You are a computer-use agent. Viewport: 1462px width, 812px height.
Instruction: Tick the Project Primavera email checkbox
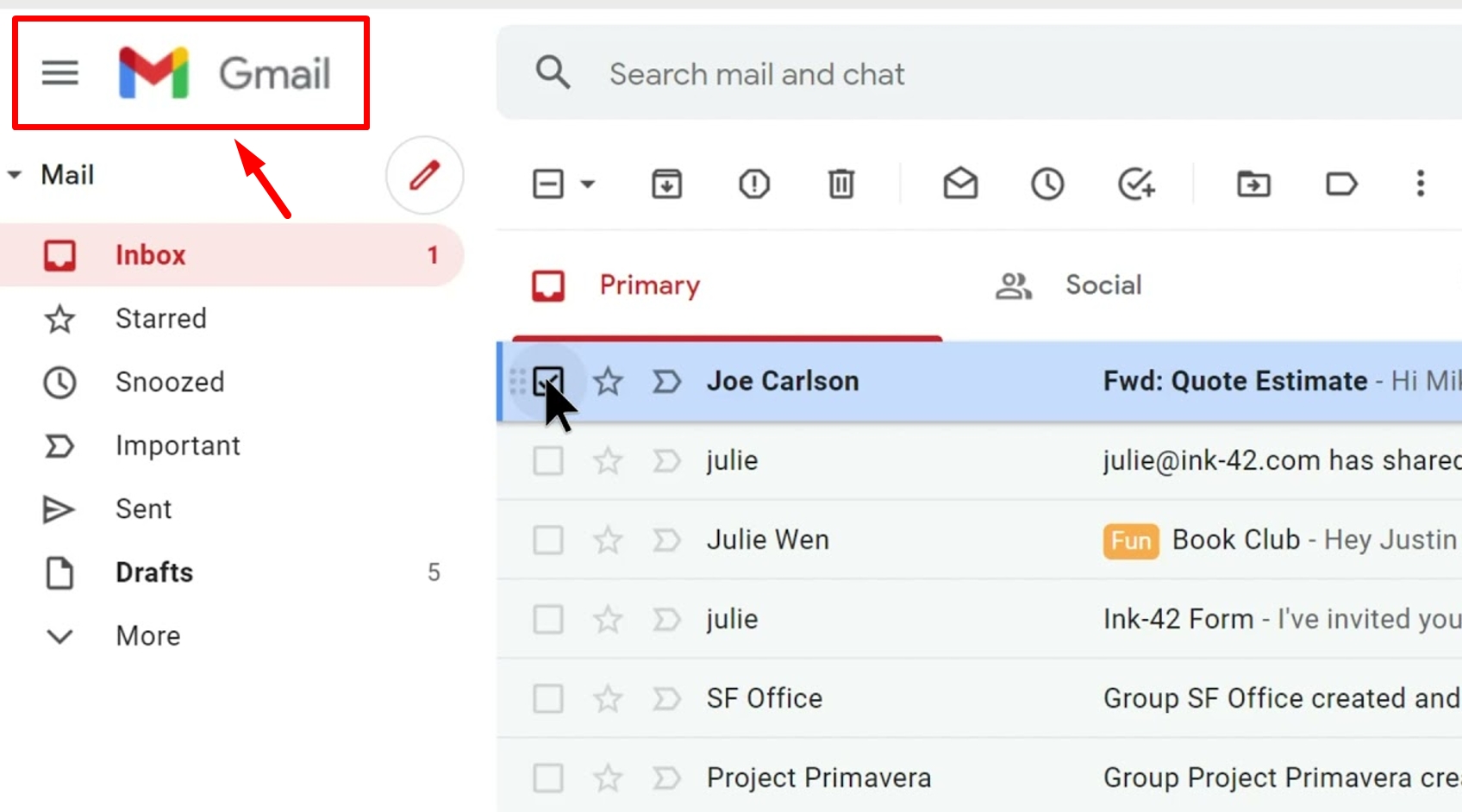(548, 778)
